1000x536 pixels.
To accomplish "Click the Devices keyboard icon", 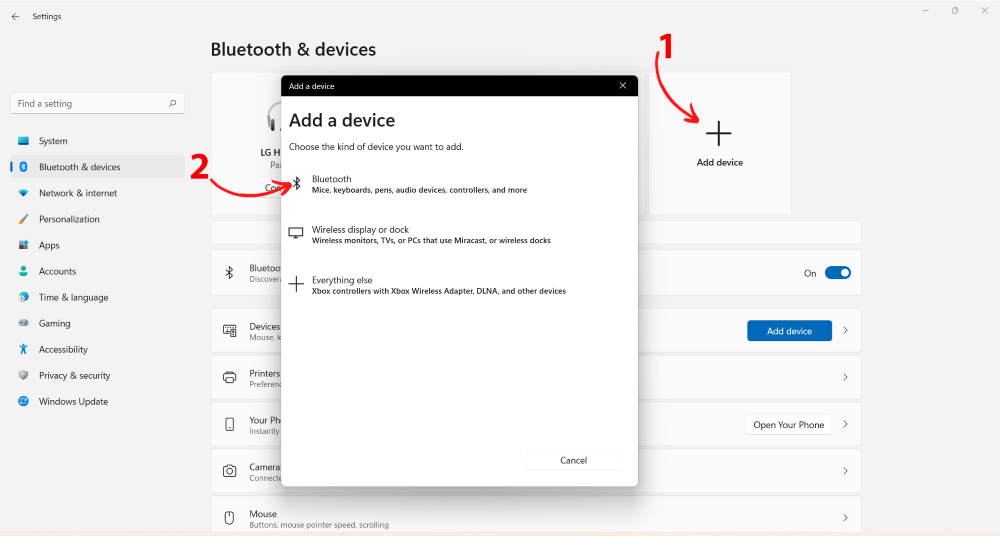I will pos(230,331).
